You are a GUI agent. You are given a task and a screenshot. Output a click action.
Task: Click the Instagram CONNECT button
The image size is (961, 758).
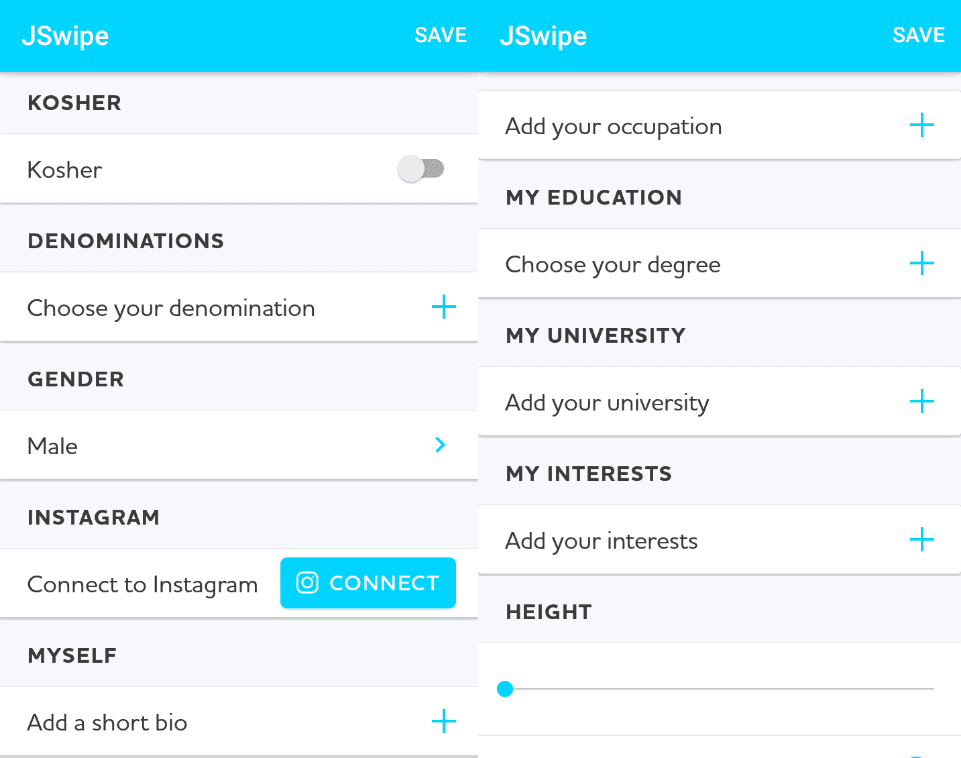(368, 583)
